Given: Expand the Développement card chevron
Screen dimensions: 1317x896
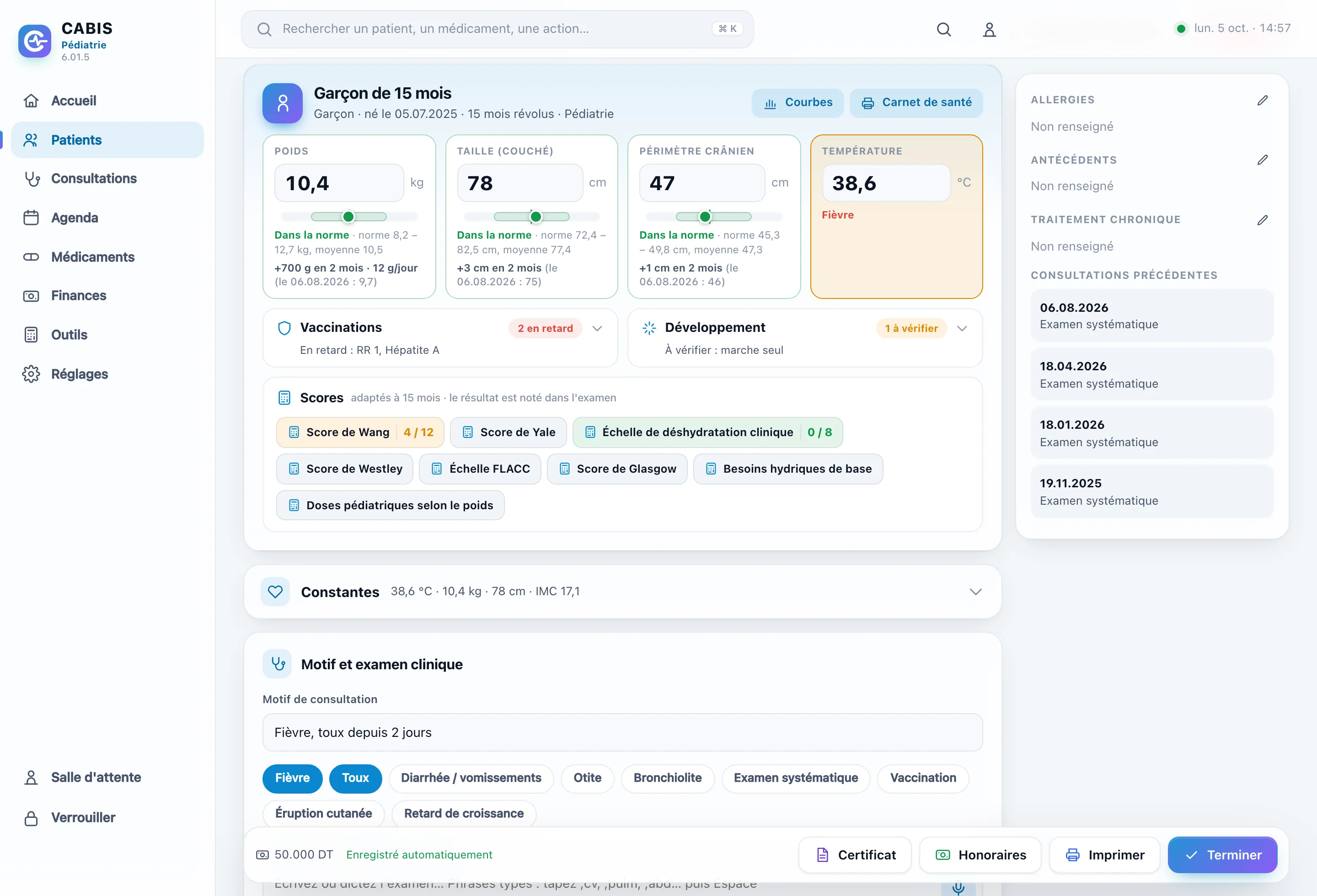Looking at the screenshot, I should 962,329.
